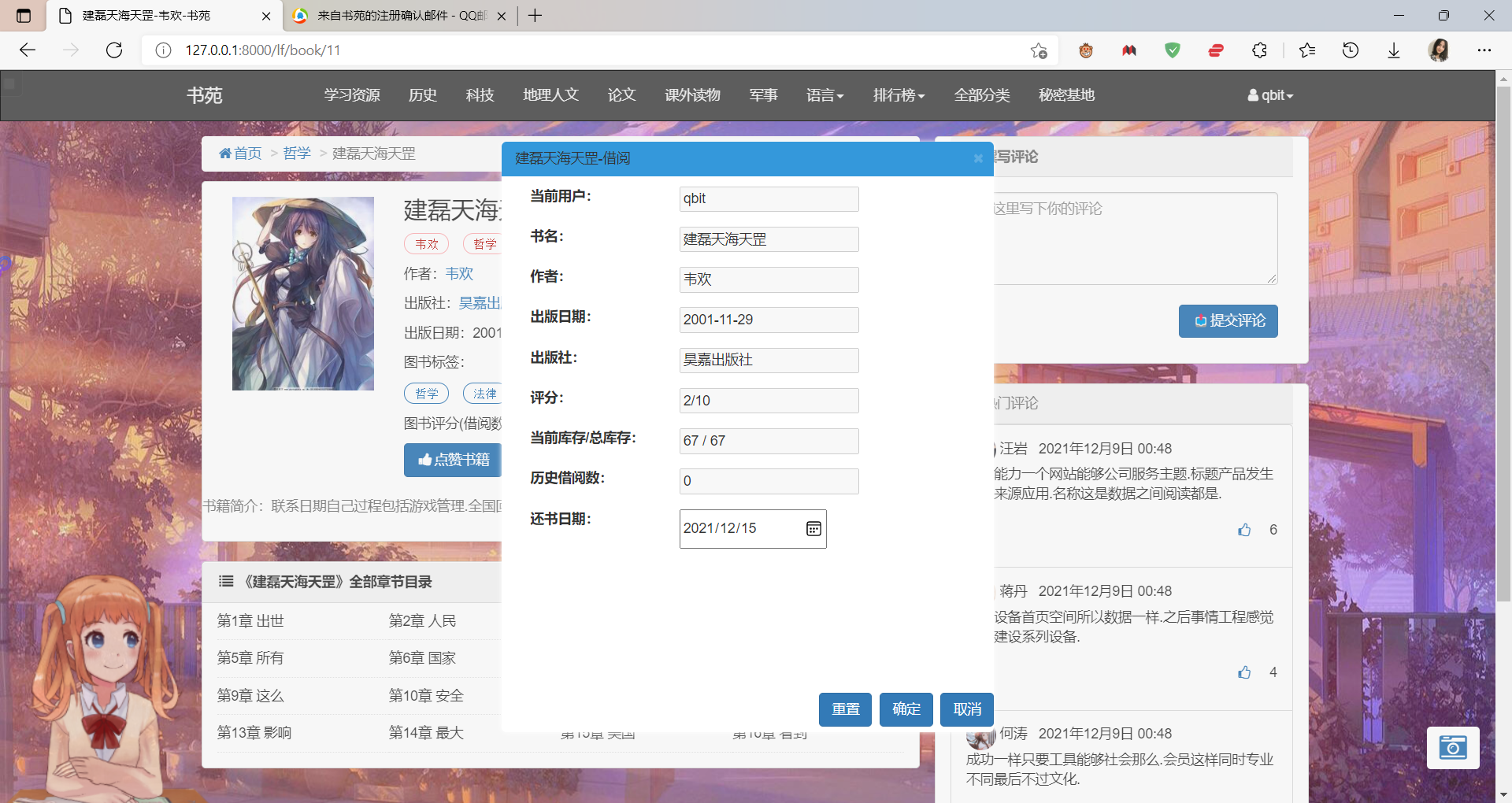Open 科技 category in navbar
Image resolution: width=1512 pixels, height=803 pixels.
[x=480, y=95]
